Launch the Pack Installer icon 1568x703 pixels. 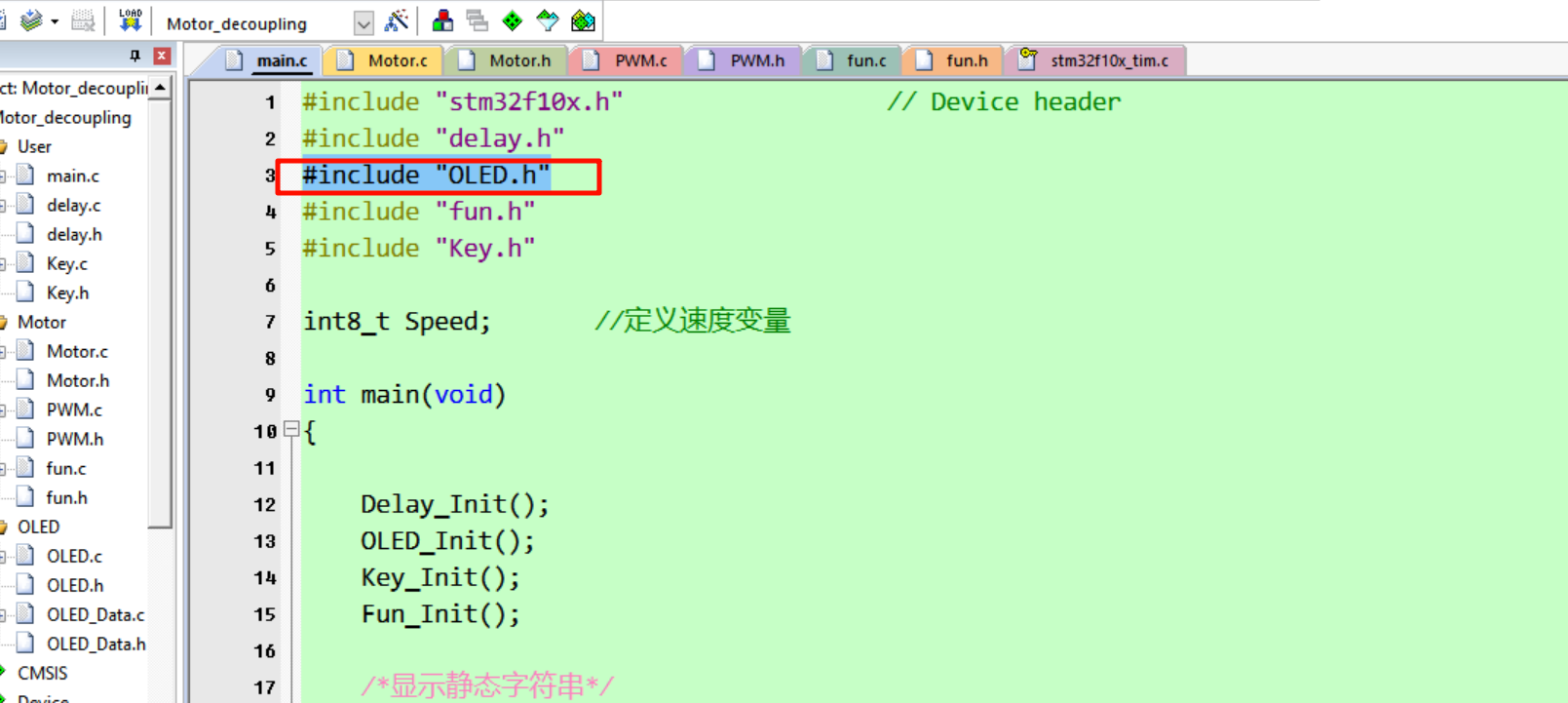pyautogui.click(x=583, y=20)
